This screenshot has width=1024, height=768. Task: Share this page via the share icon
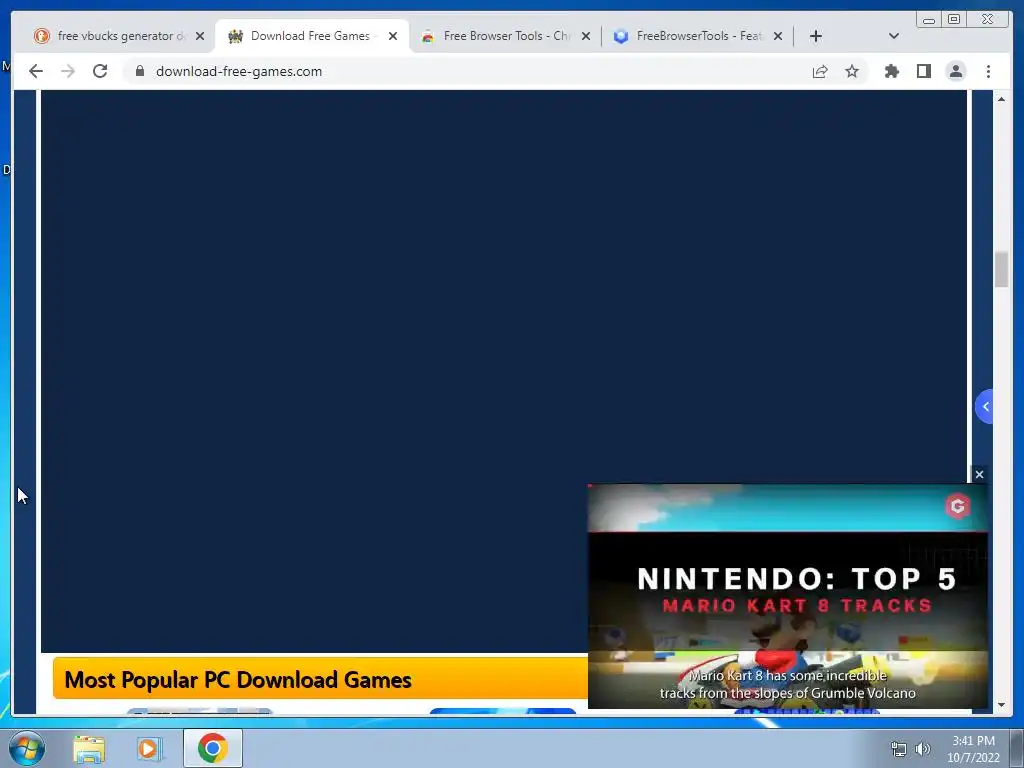(820, 71)
